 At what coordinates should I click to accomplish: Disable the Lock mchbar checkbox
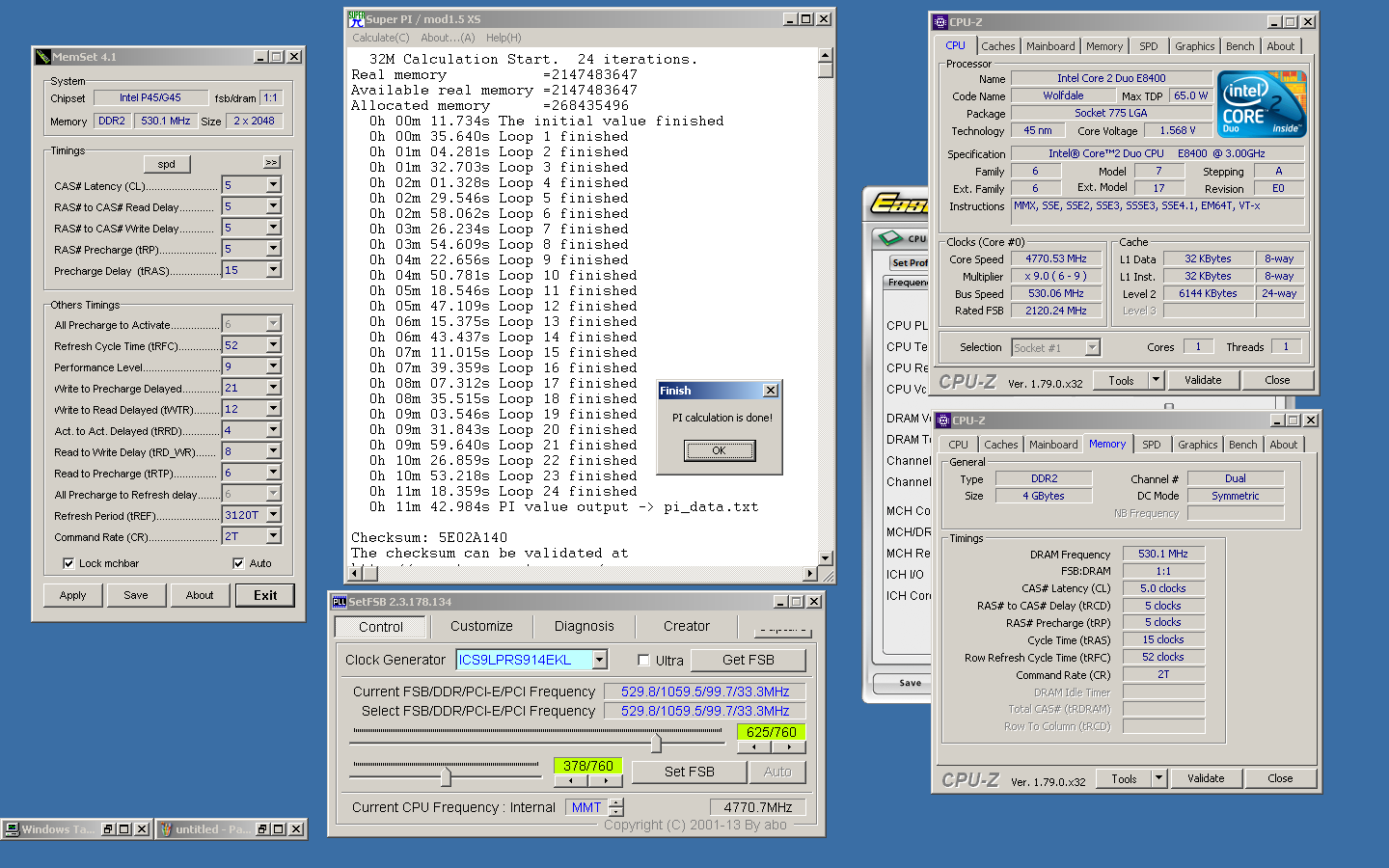pyautogui.click(x=68, y=563)
